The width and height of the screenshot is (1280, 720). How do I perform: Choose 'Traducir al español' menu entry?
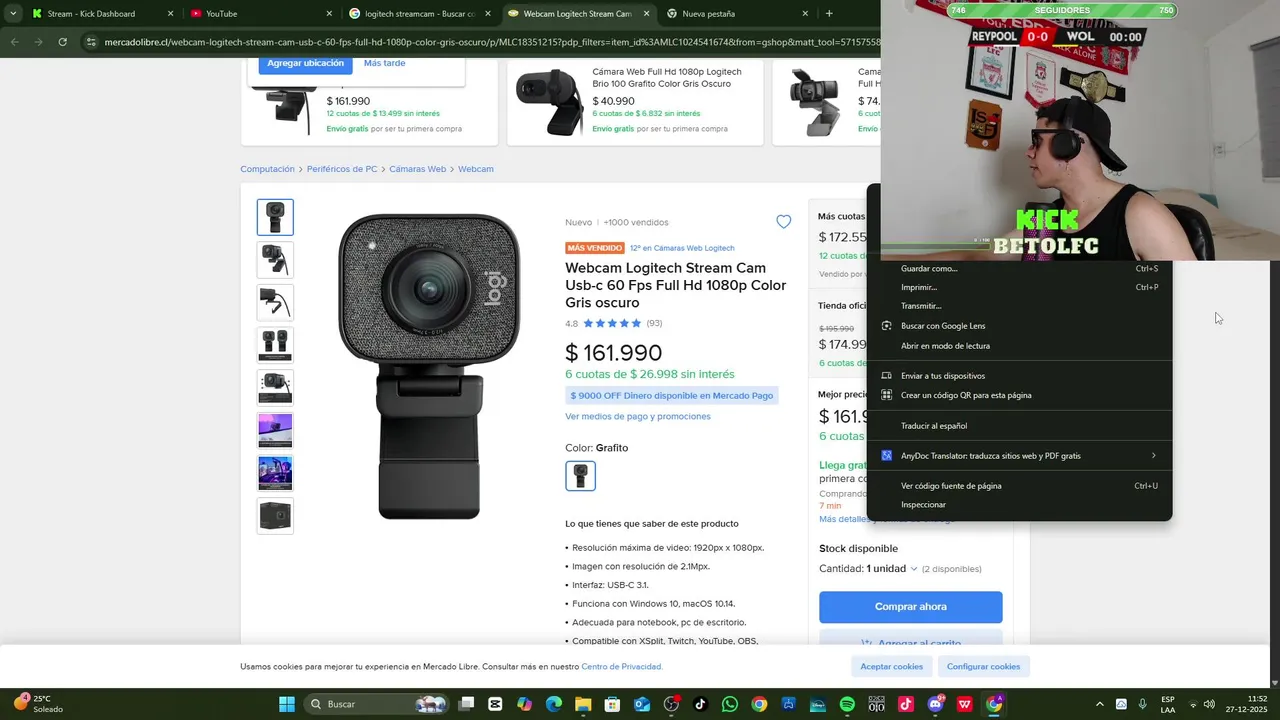(x=1020, y=426)
